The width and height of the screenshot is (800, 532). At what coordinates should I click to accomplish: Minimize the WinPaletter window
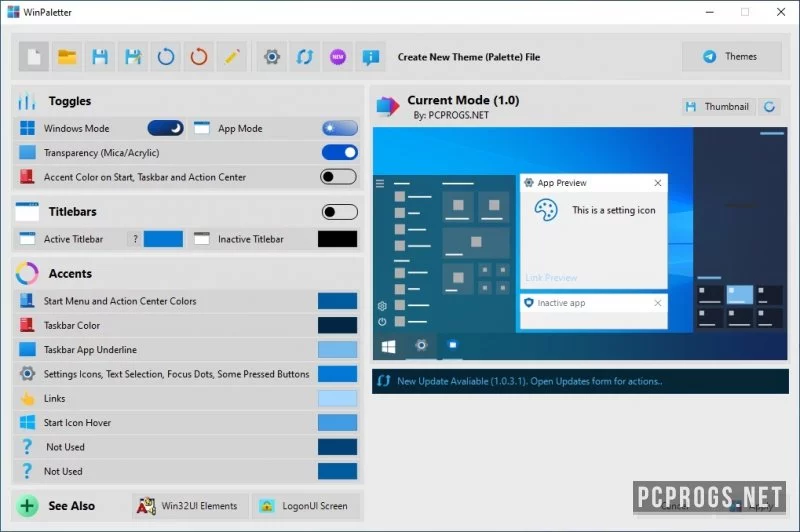710,12
